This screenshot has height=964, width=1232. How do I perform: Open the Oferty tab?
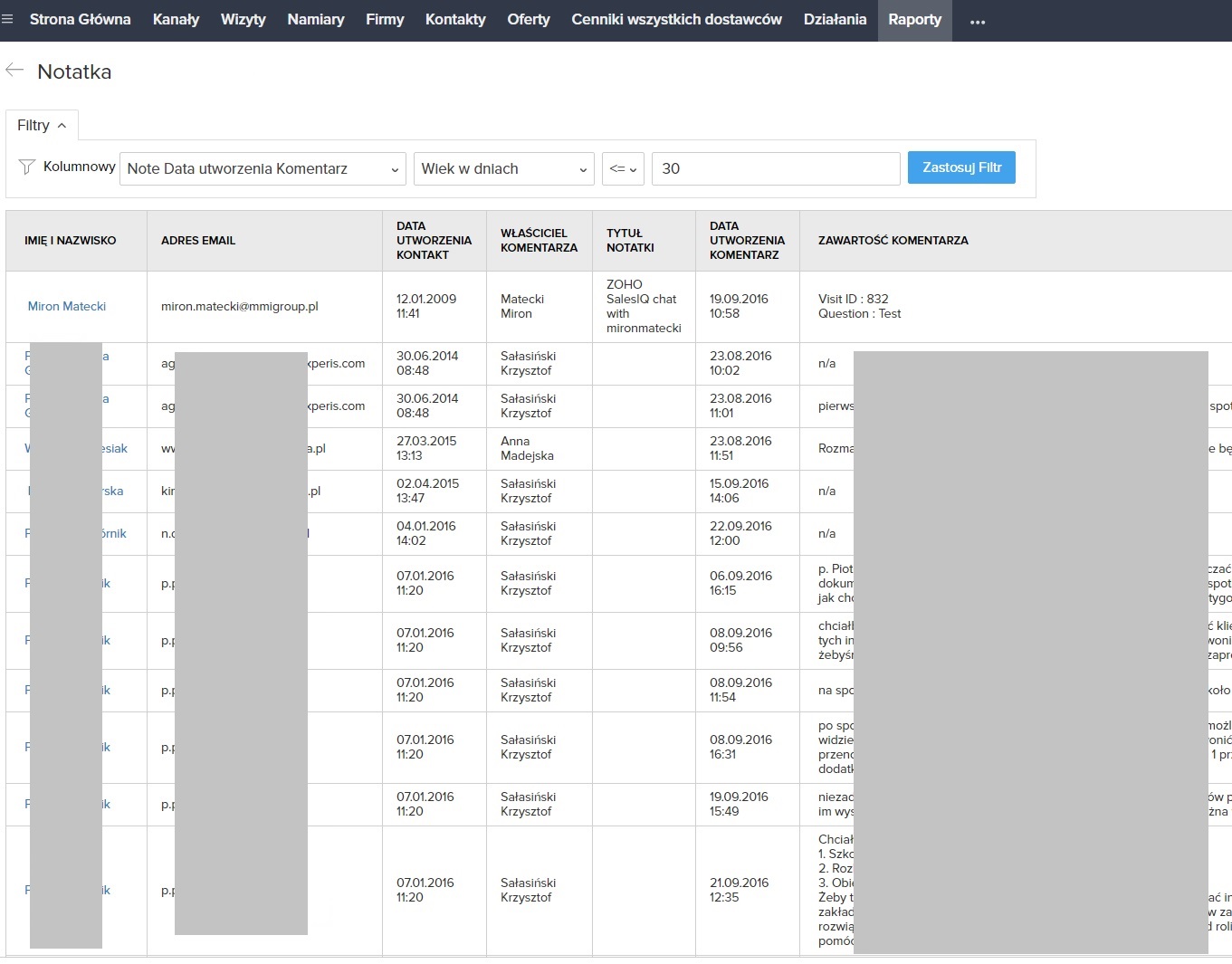tap(529, 20)
